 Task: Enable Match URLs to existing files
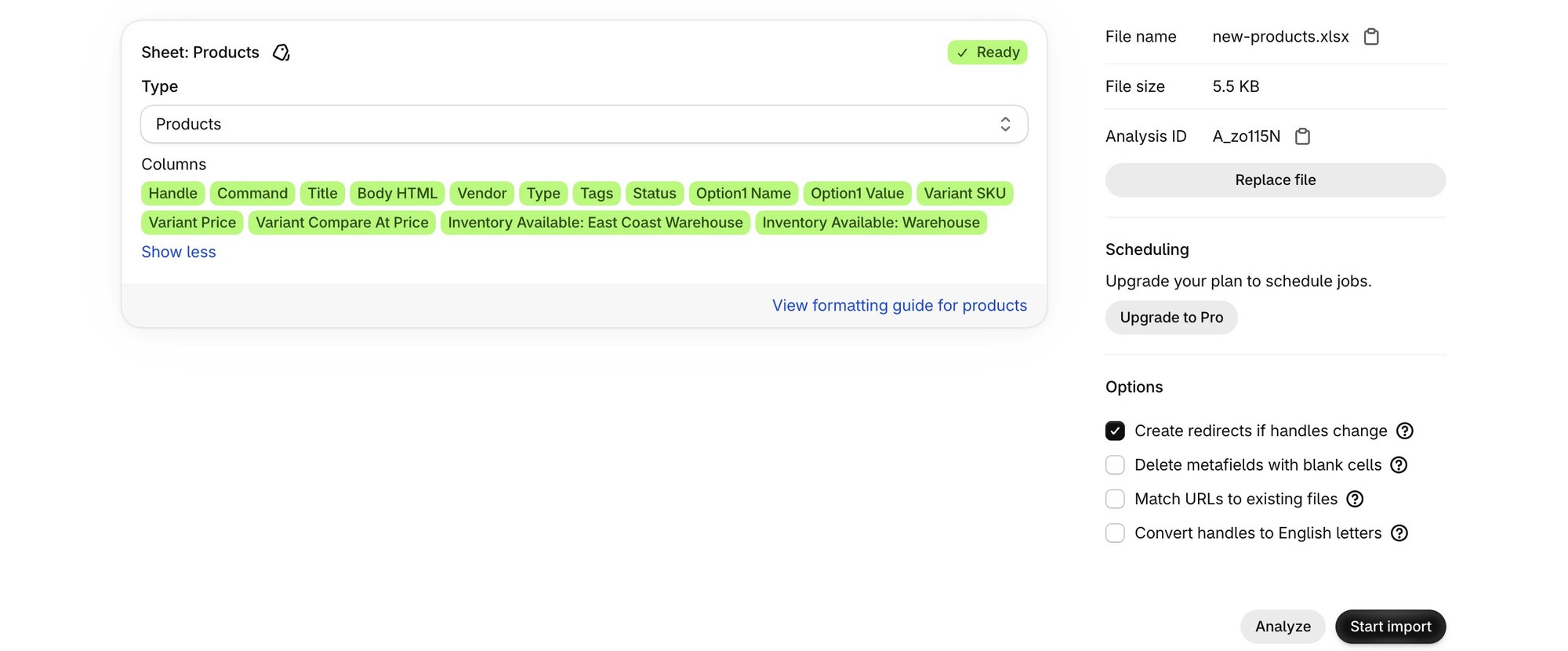(1115, 499)
